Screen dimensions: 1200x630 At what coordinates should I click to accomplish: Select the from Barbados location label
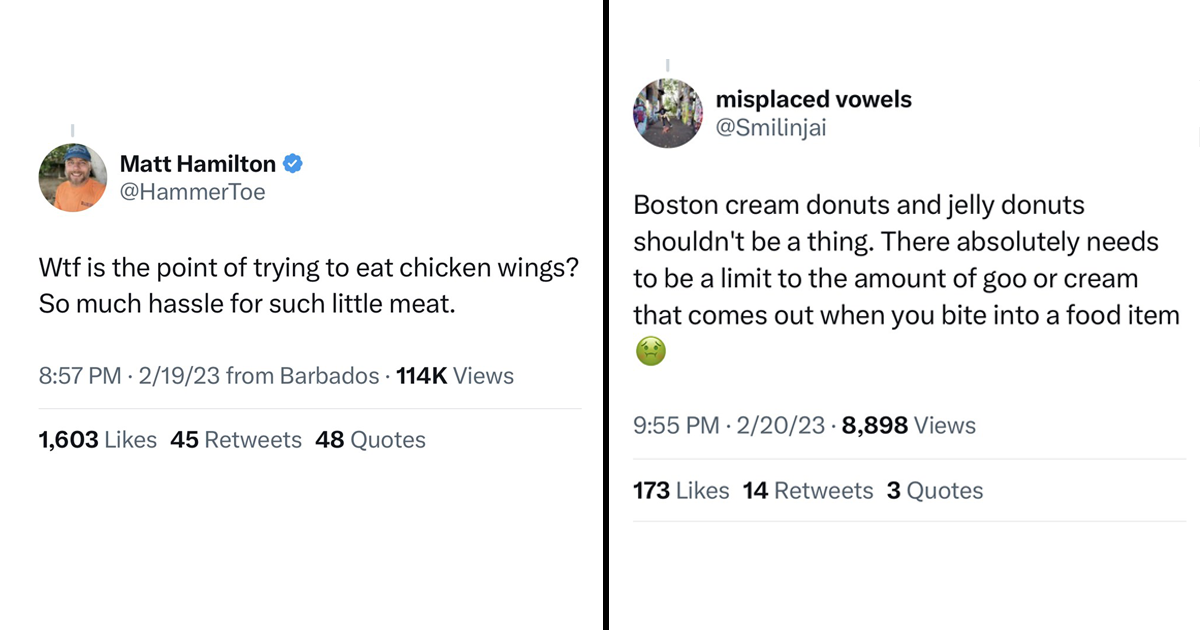click(303, 376)
